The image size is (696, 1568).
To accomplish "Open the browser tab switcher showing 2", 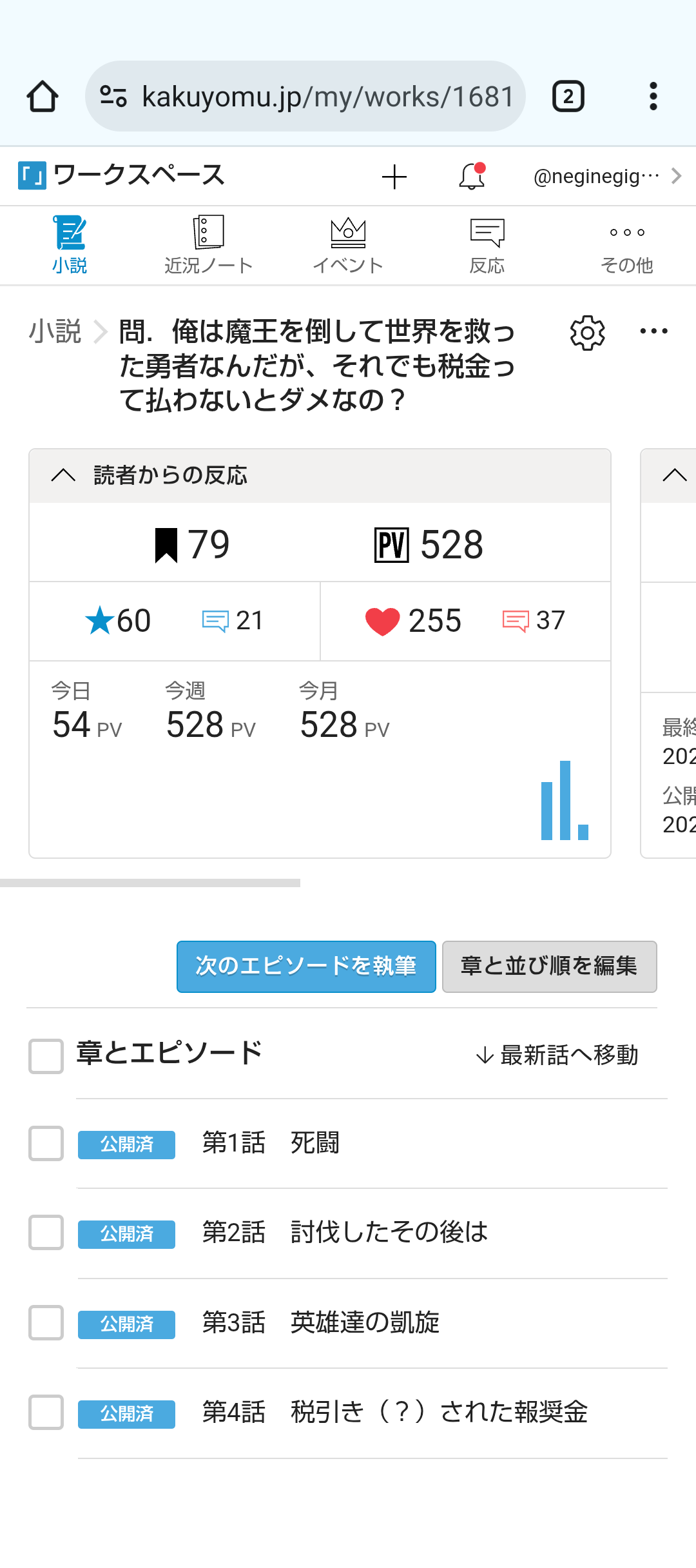I will click(x=568, y=97).
